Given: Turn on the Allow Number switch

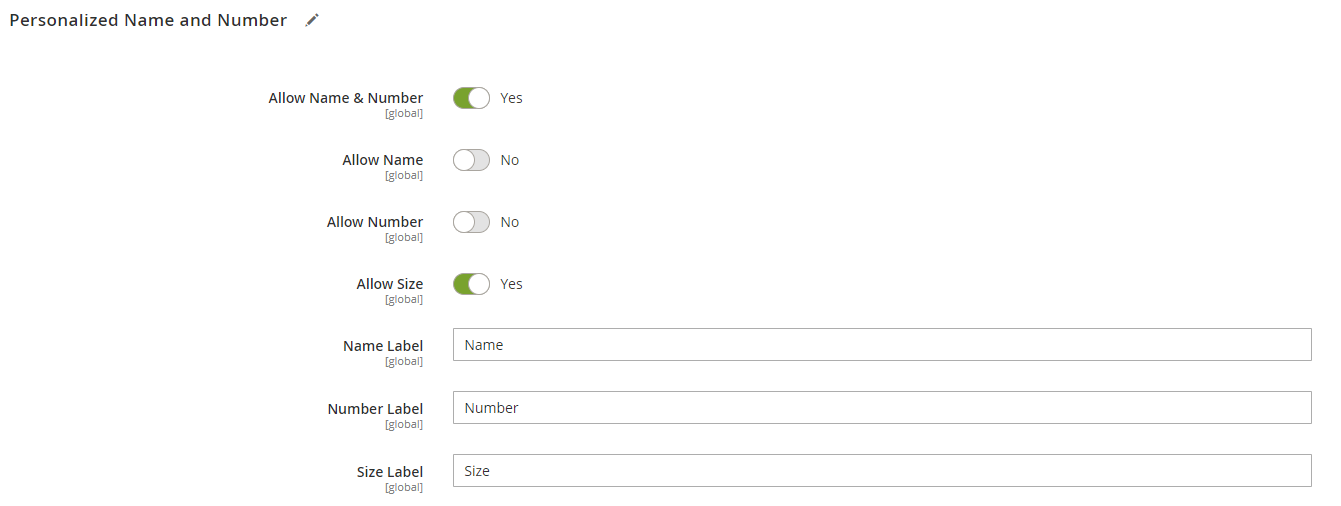Looking at the screenshot, I should [471, 222].
